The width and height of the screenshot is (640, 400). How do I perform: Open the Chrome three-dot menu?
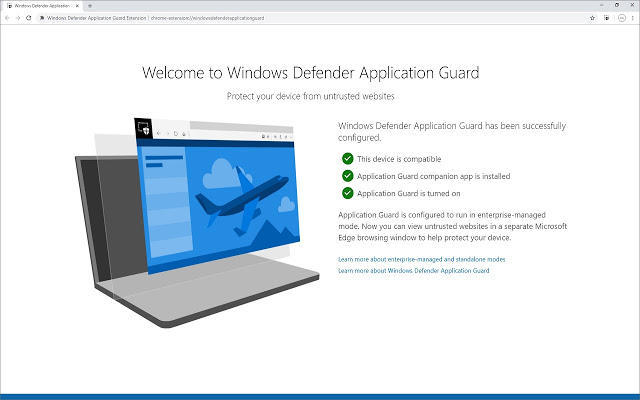(x=632, y=17)
